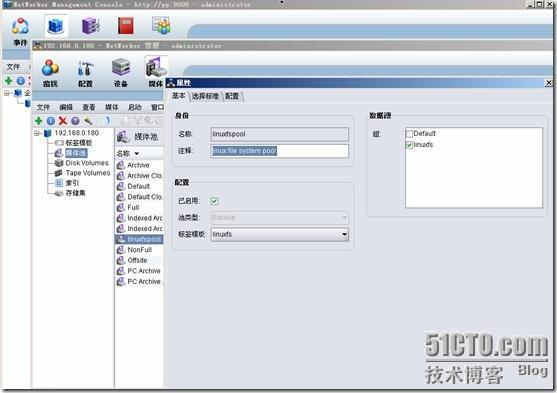Open 文件 menu in console window
Viewport: 557px width, 393px height.
[13, 66]
